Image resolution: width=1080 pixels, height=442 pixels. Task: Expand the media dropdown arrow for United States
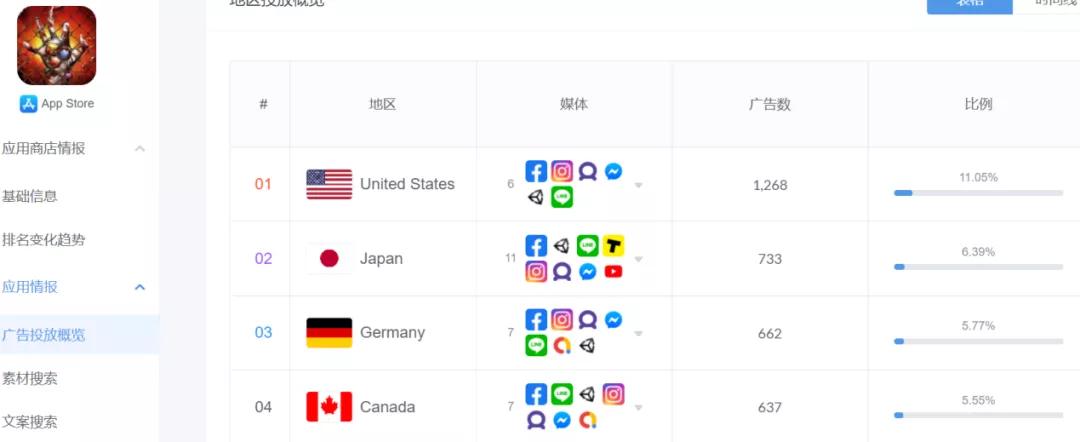coord(638,185)
